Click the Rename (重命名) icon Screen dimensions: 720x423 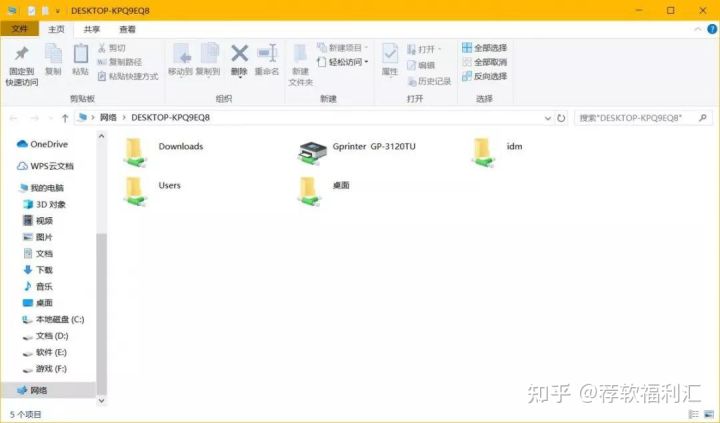point(267,53)
